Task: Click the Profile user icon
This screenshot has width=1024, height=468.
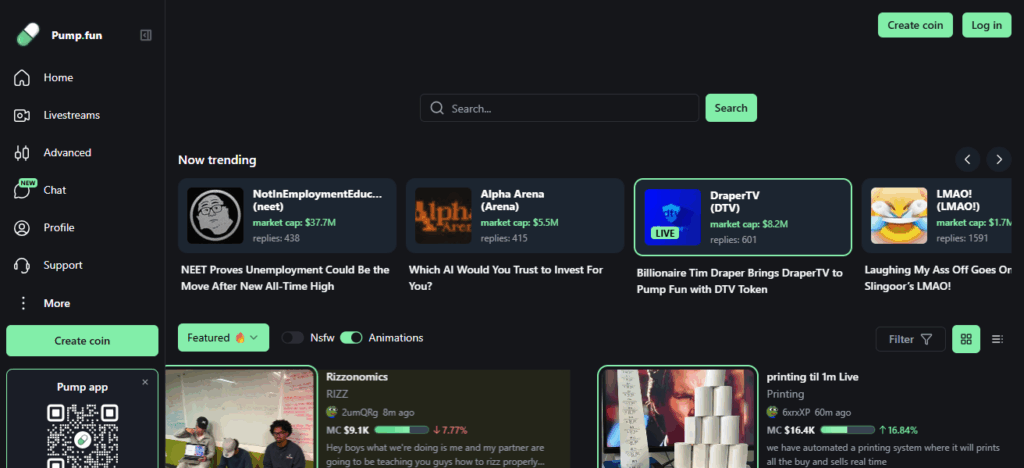Action: [x=22, y=228]
